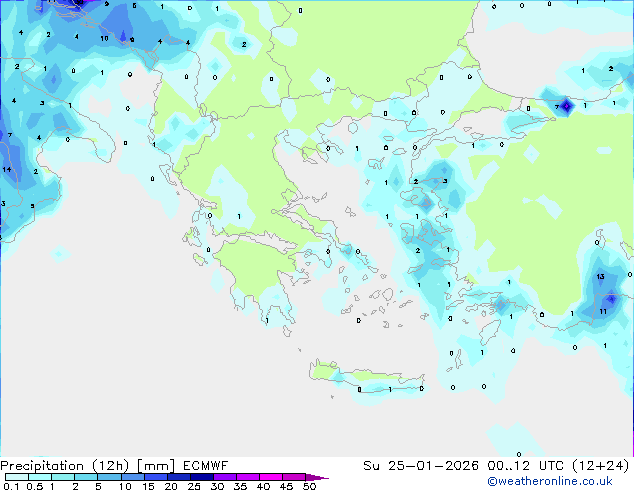
Task: Click the '30' legend scale label
Action: point(217,486)
